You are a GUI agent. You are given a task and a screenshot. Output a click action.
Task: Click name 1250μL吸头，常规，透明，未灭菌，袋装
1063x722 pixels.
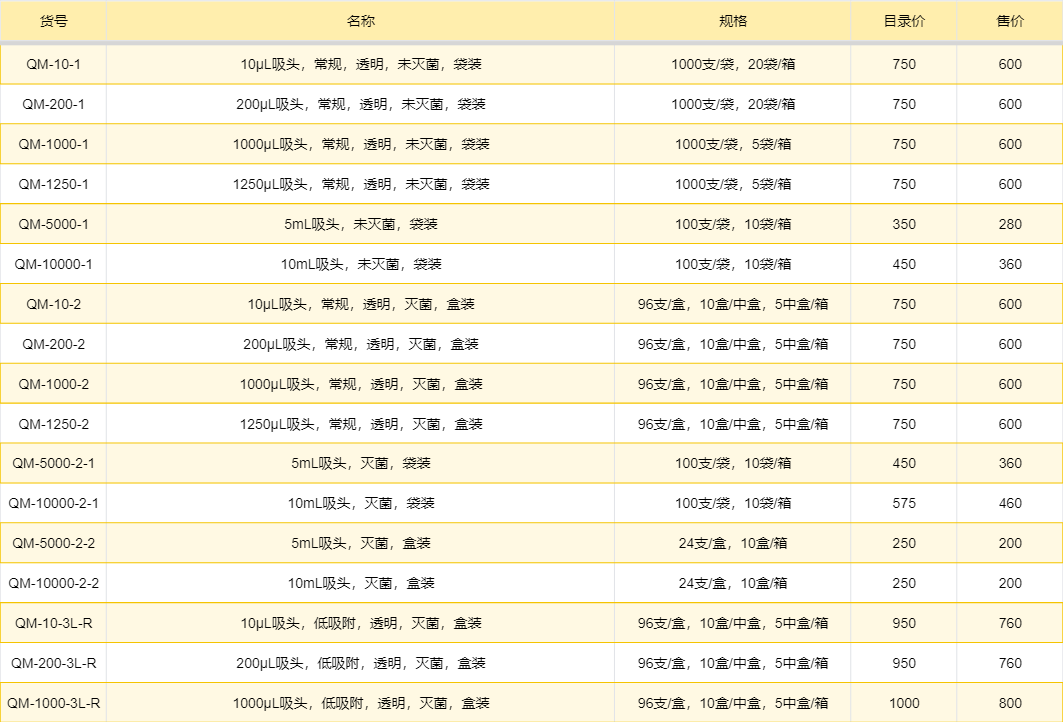click(x=361, y=184)
